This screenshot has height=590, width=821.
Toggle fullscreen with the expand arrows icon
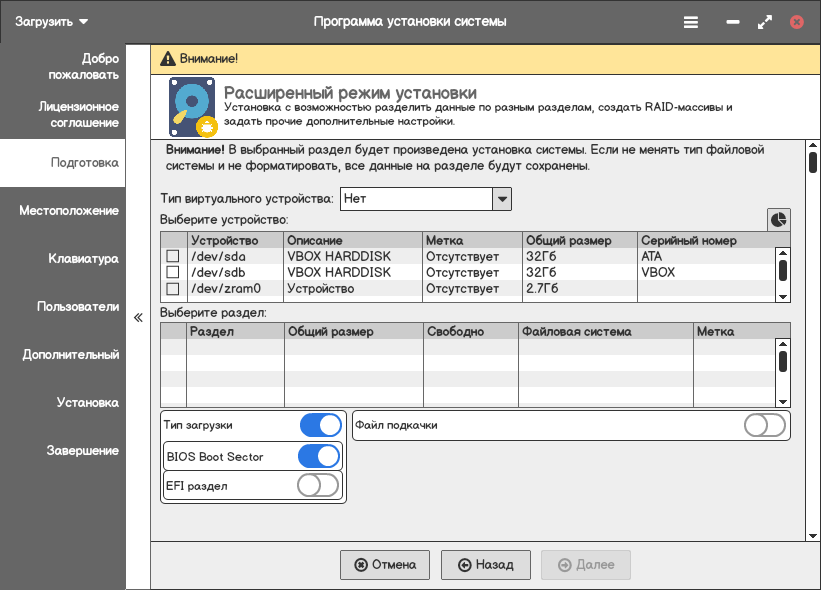tap(765, 22)
